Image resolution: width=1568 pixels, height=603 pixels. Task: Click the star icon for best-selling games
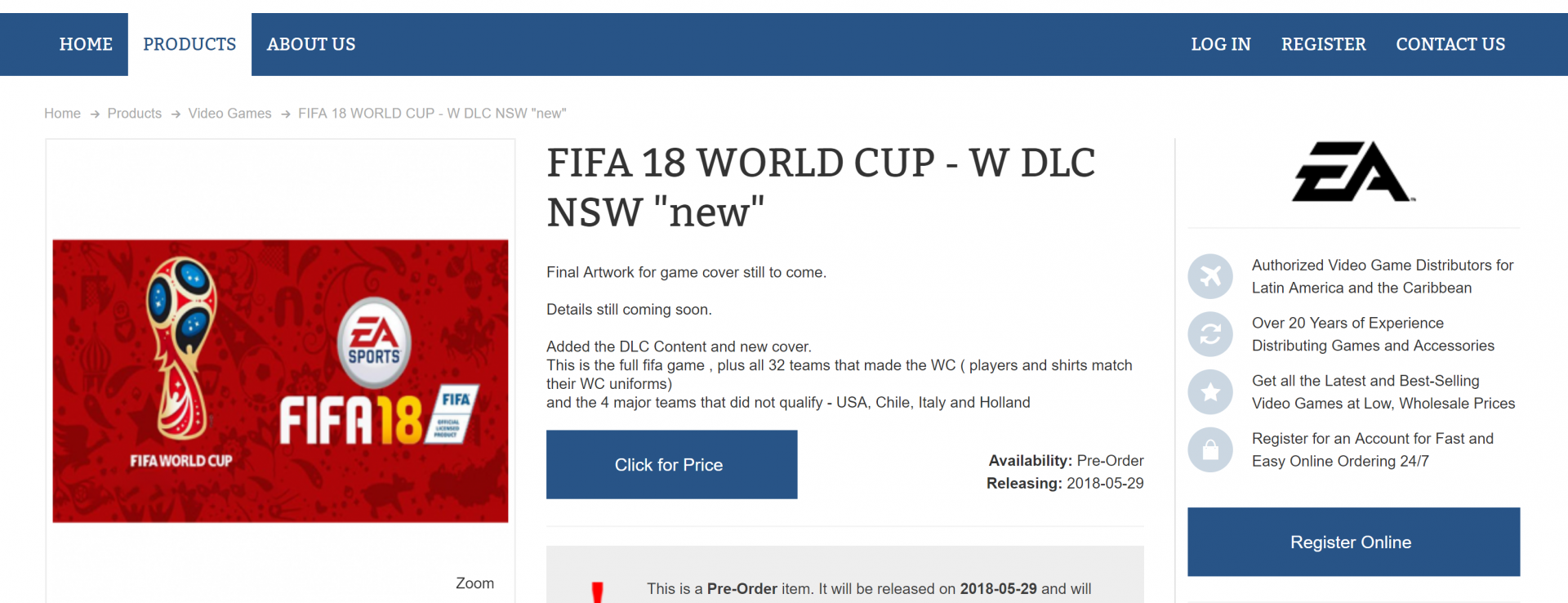click(1210, 392)
